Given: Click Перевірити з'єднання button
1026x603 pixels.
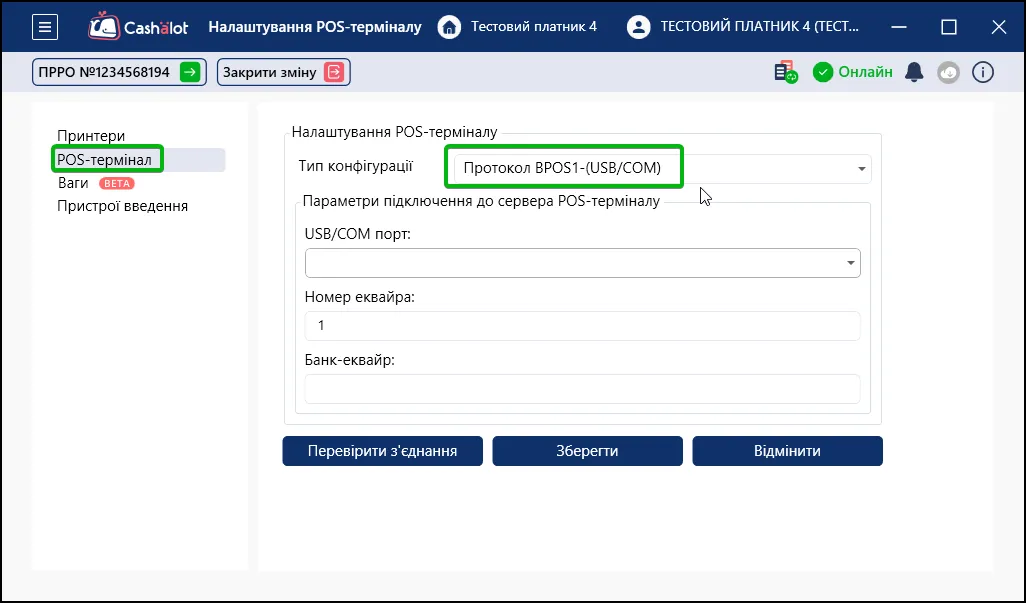Looking at the screenshot, I should 382,451.
